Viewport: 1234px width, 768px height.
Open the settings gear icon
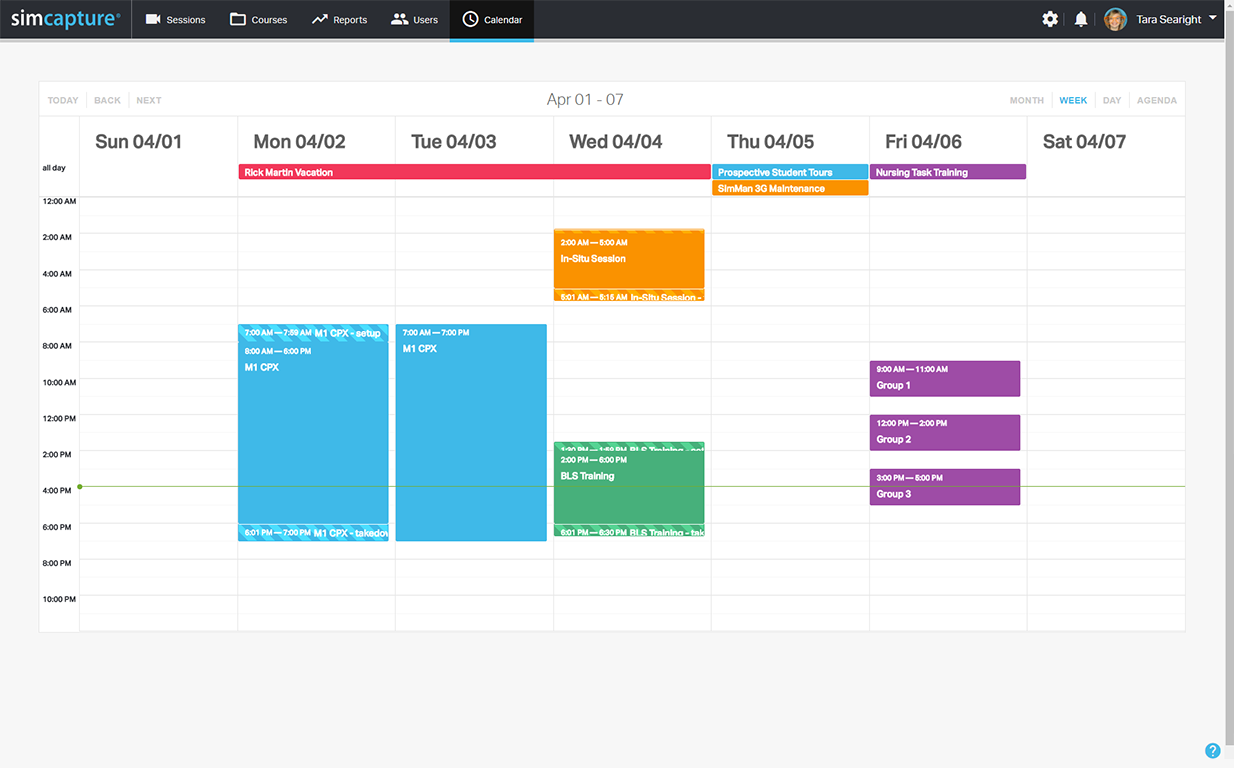coord(1050,19)
